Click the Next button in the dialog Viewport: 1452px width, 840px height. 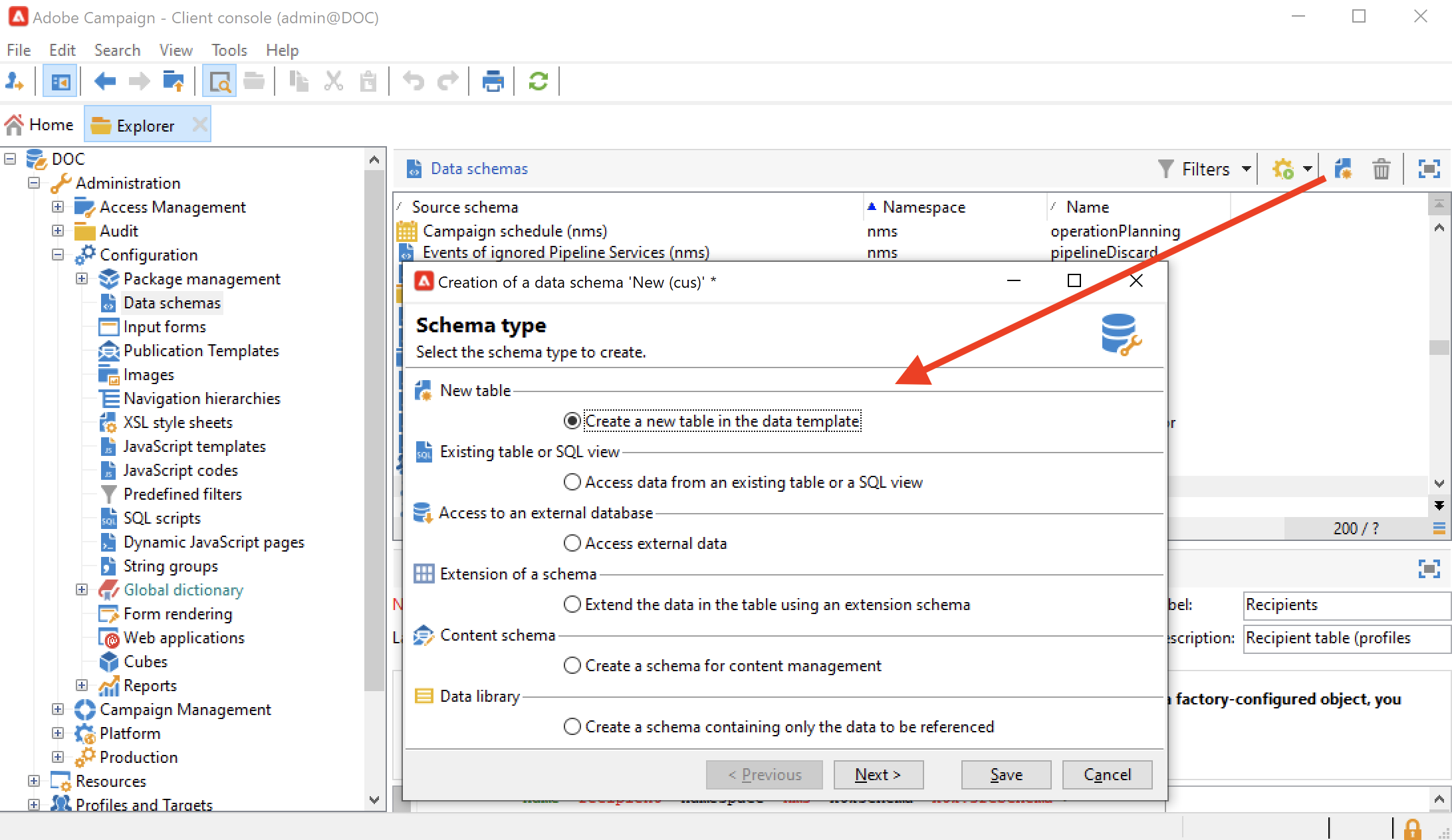click(878, 775)
